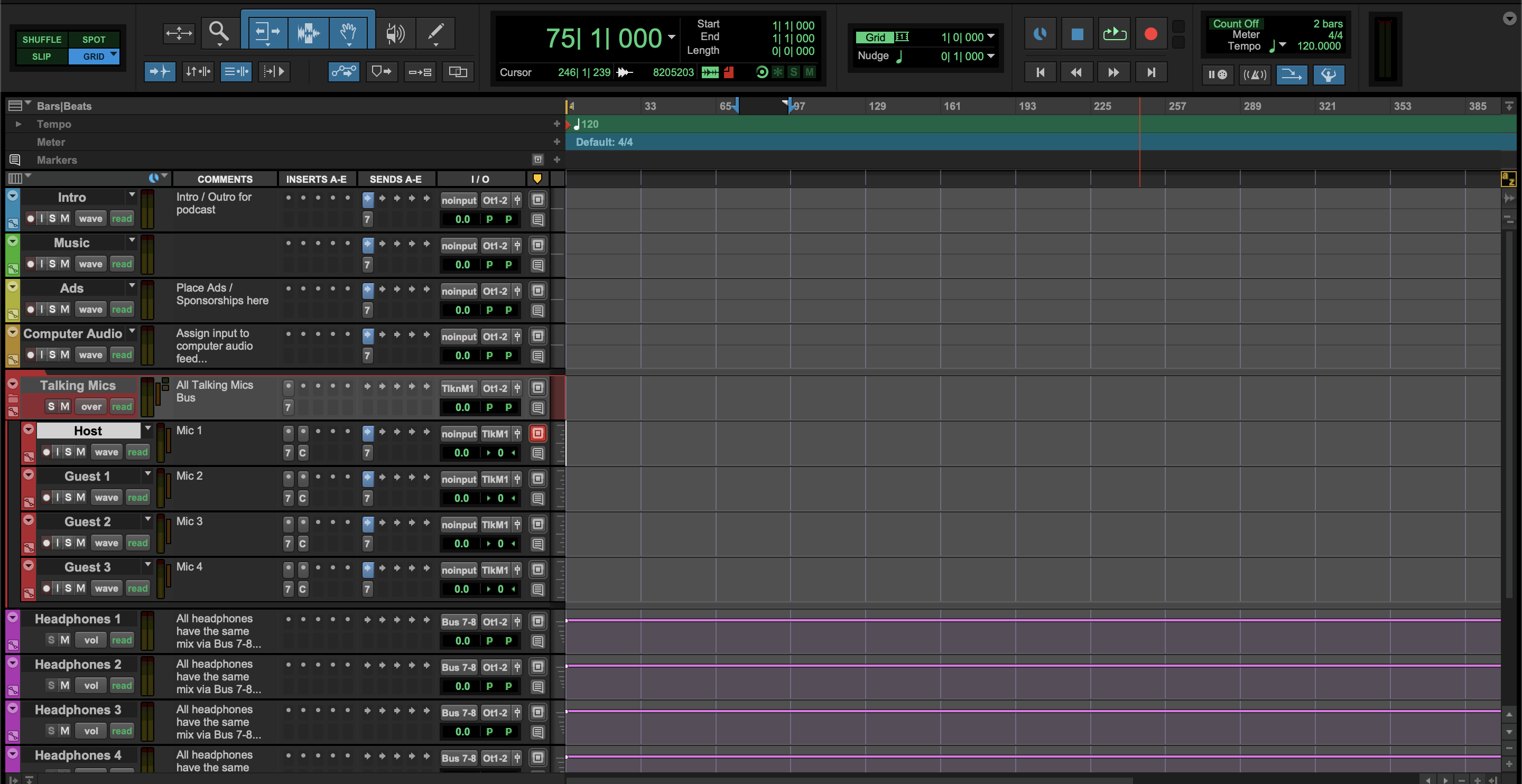Click I / O column header
The image size is (1522, 784).
(x=480, y=179)
